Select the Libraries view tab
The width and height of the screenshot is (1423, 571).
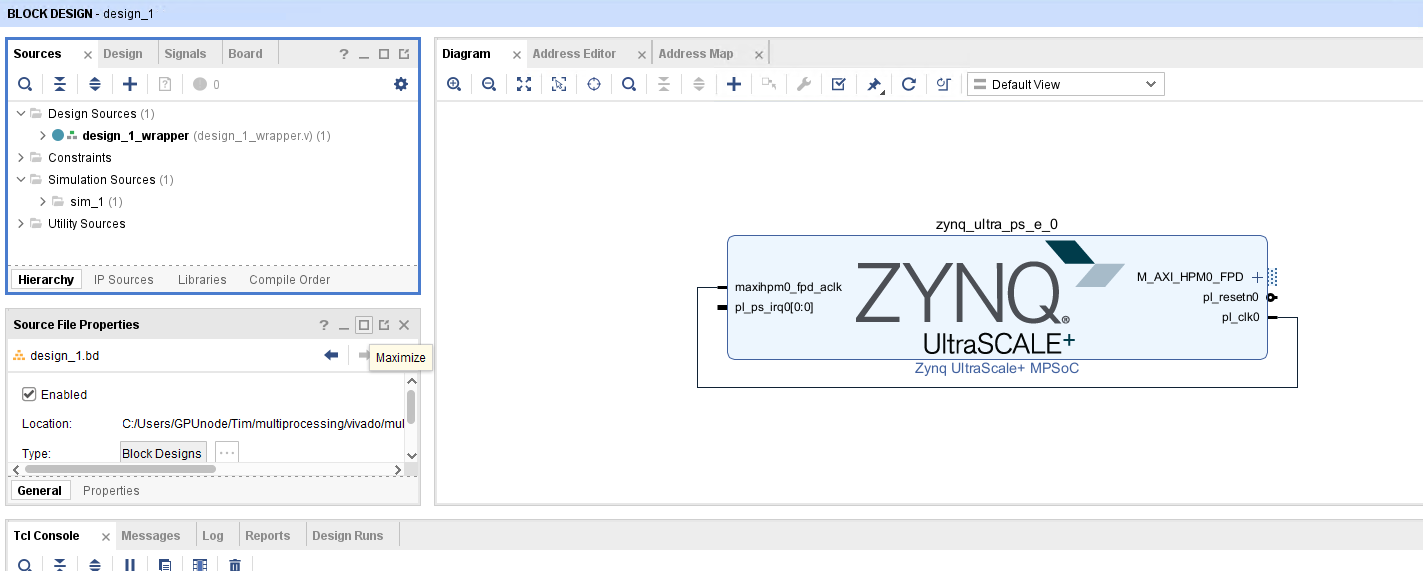202,280
